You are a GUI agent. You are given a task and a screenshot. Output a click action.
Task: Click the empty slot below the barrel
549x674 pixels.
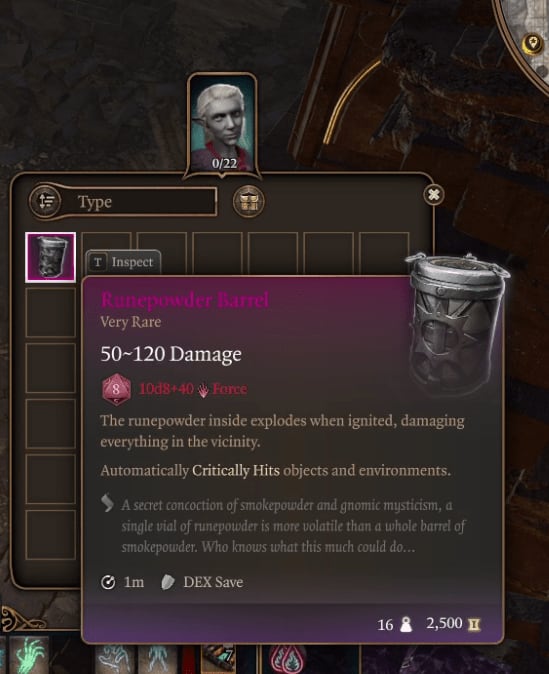[50, 312]
